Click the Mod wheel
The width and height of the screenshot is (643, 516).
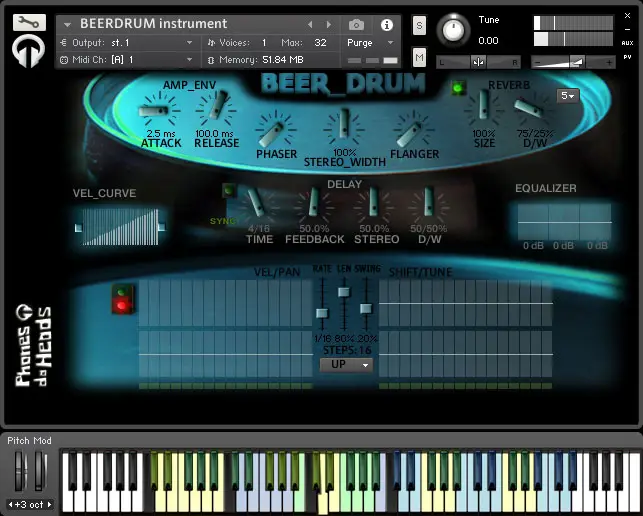(39, 470)
